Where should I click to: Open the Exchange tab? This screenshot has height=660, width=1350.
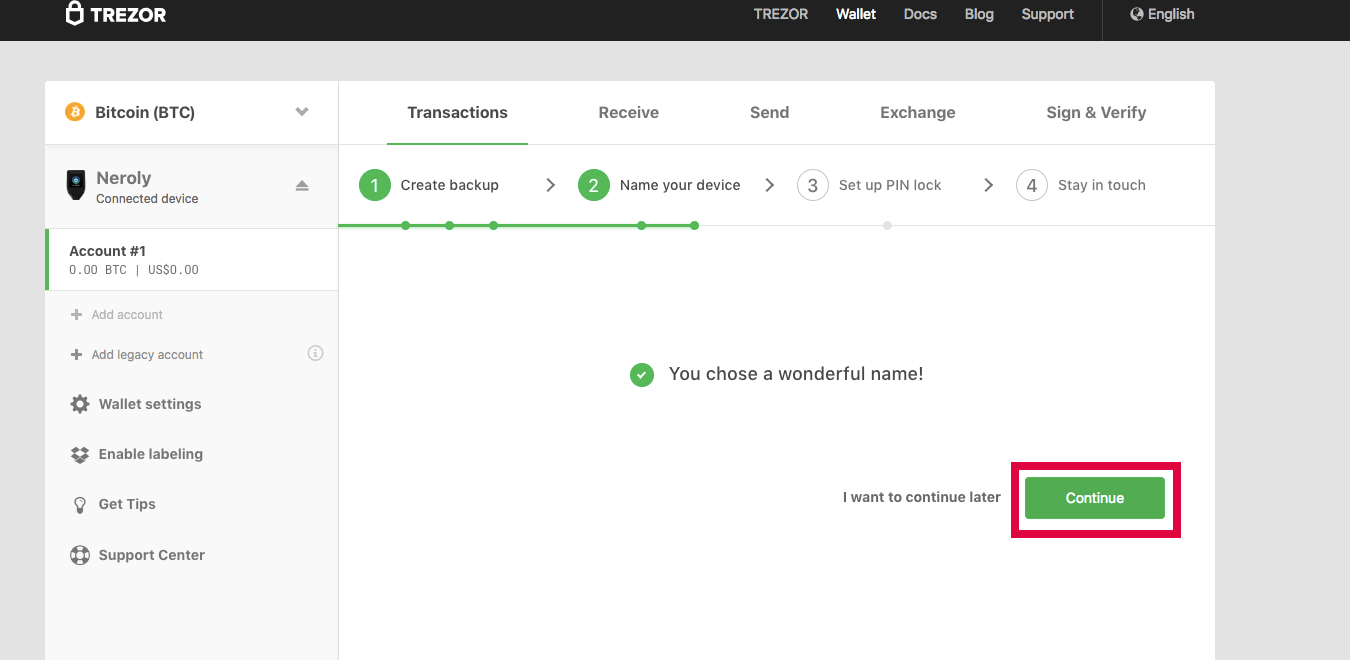tap(917, 112)
